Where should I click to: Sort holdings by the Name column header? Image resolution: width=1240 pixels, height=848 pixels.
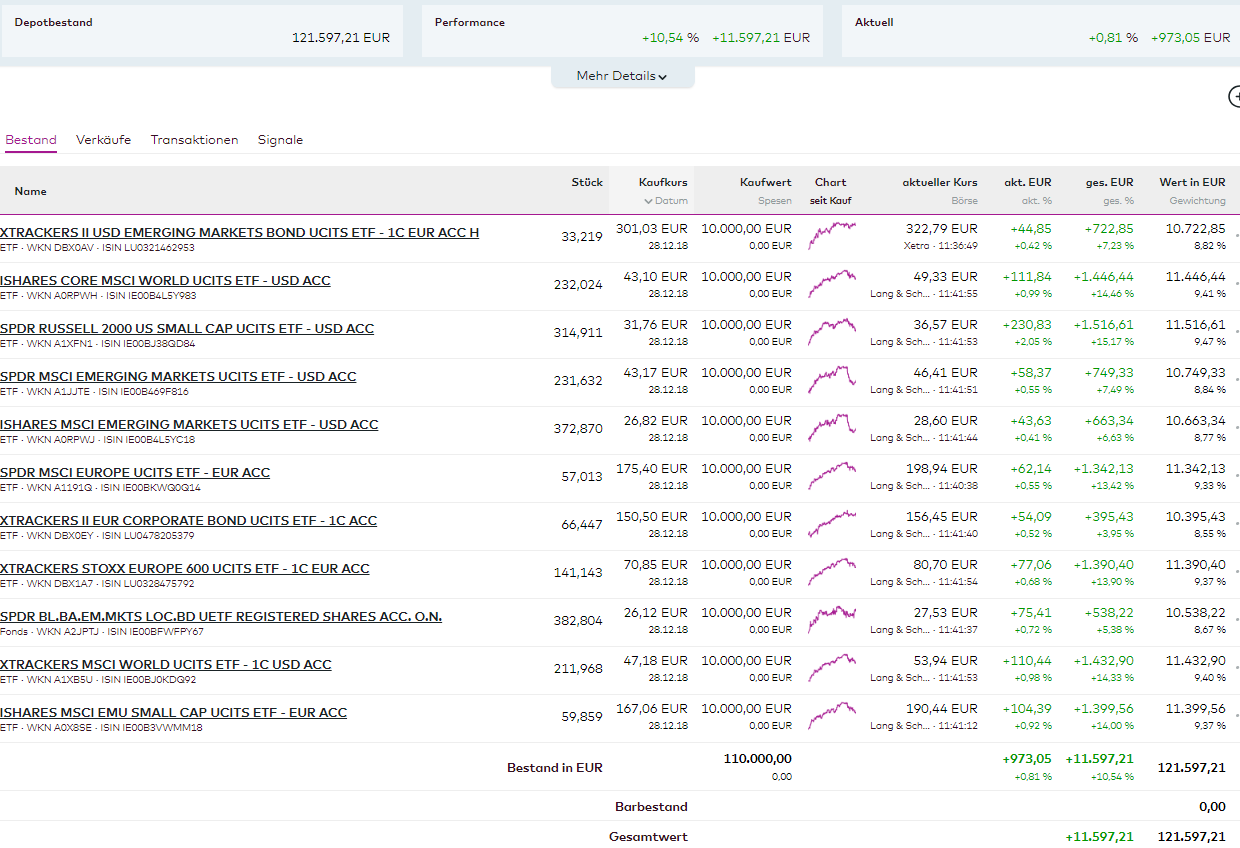(x=30, y=191)
